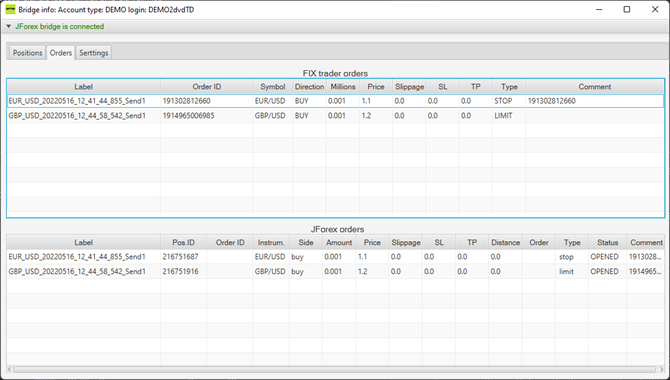Select the Orders tab

click(61, 53)
